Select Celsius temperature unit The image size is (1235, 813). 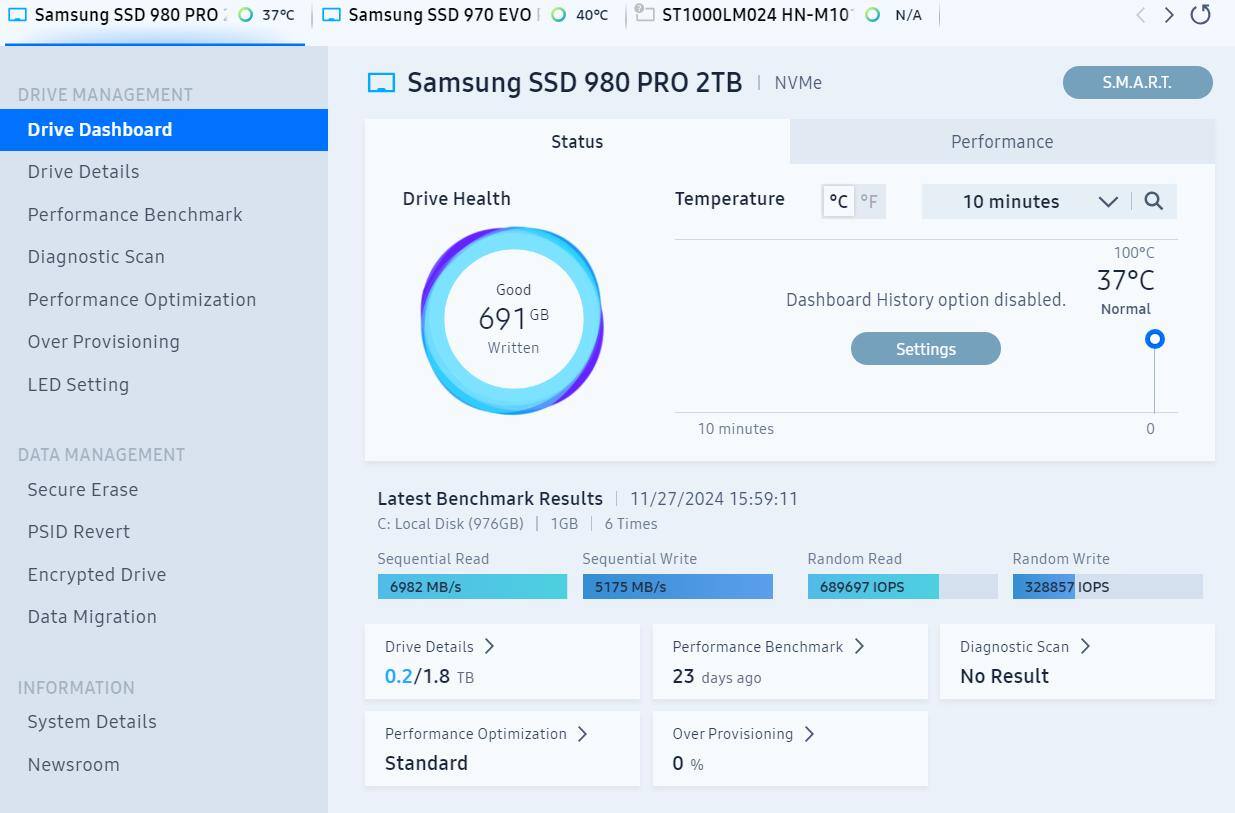[838, 201]
